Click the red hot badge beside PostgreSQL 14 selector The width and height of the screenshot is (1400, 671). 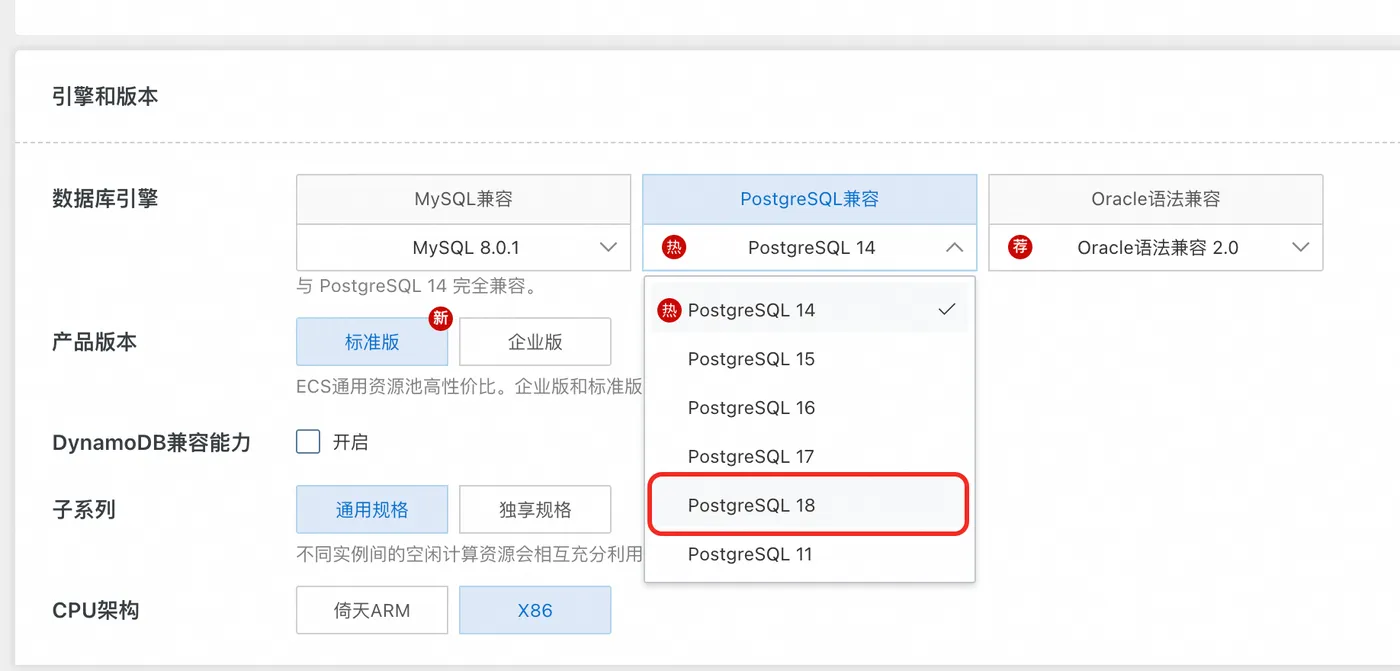pos(674,248)
